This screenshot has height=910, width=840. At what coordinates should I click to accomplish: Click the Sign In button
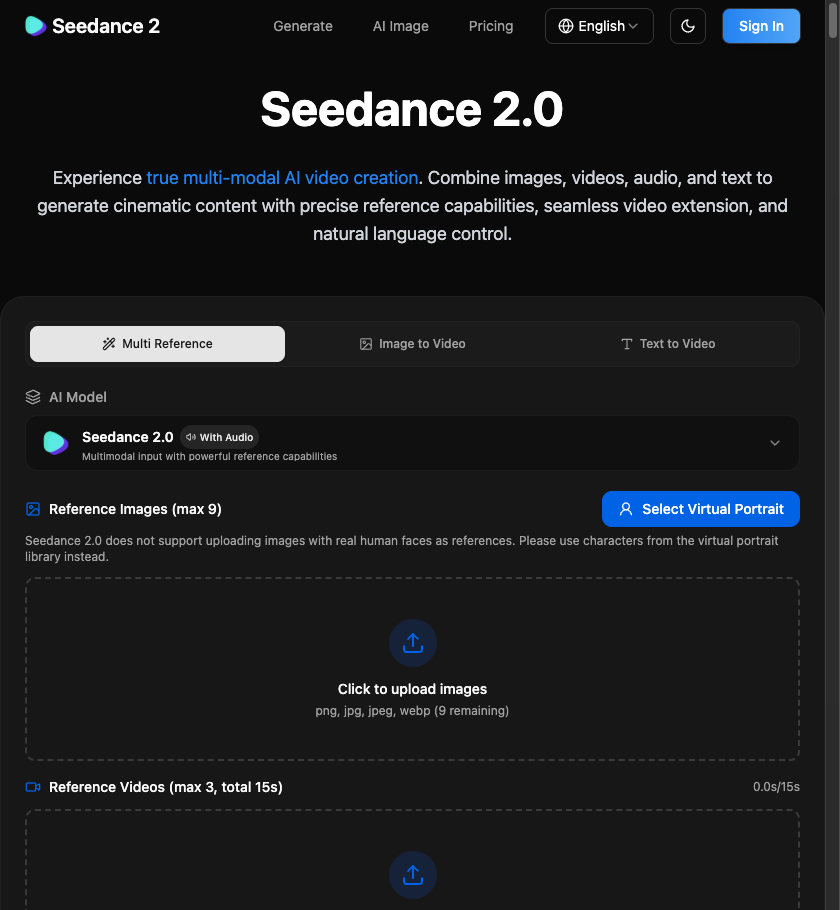[x=761, y=26]
